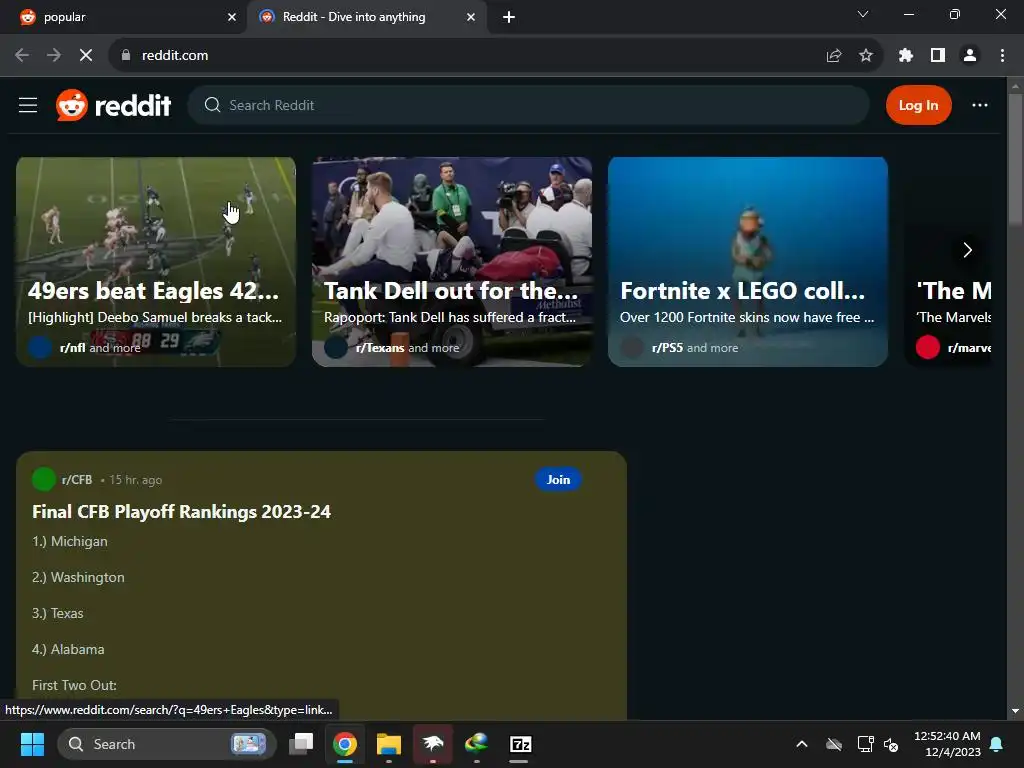
Task: Click the '2.) Washington' text
Action: click(78, 577)
